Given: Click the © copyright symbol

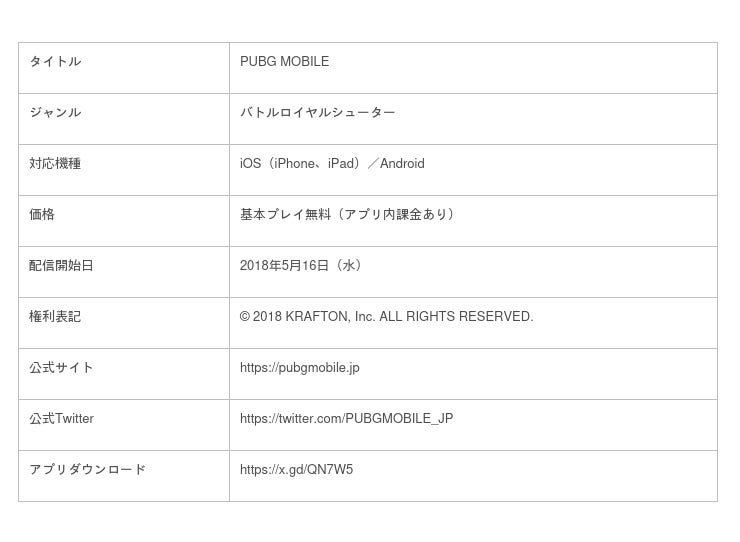Looking at the screenshot, I should click(x=245, y=317).
